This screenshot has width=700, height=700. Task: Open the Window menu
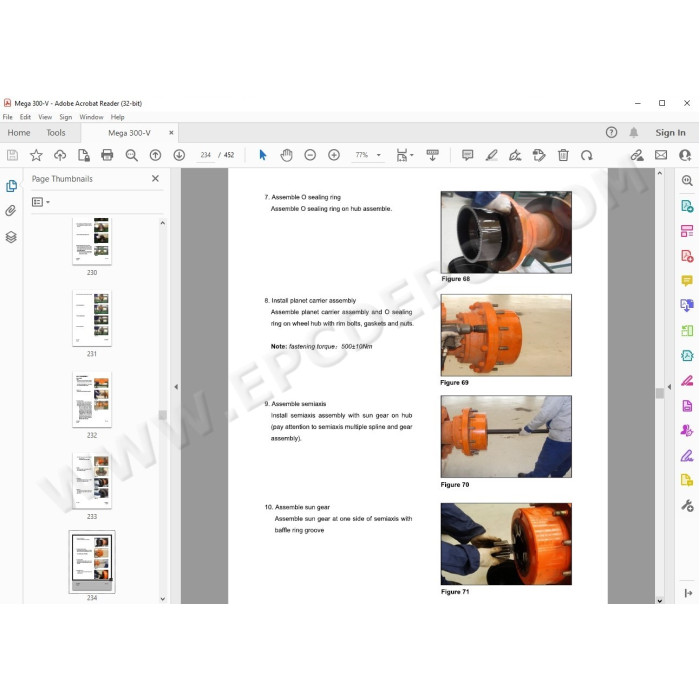(x=91, y=117)
